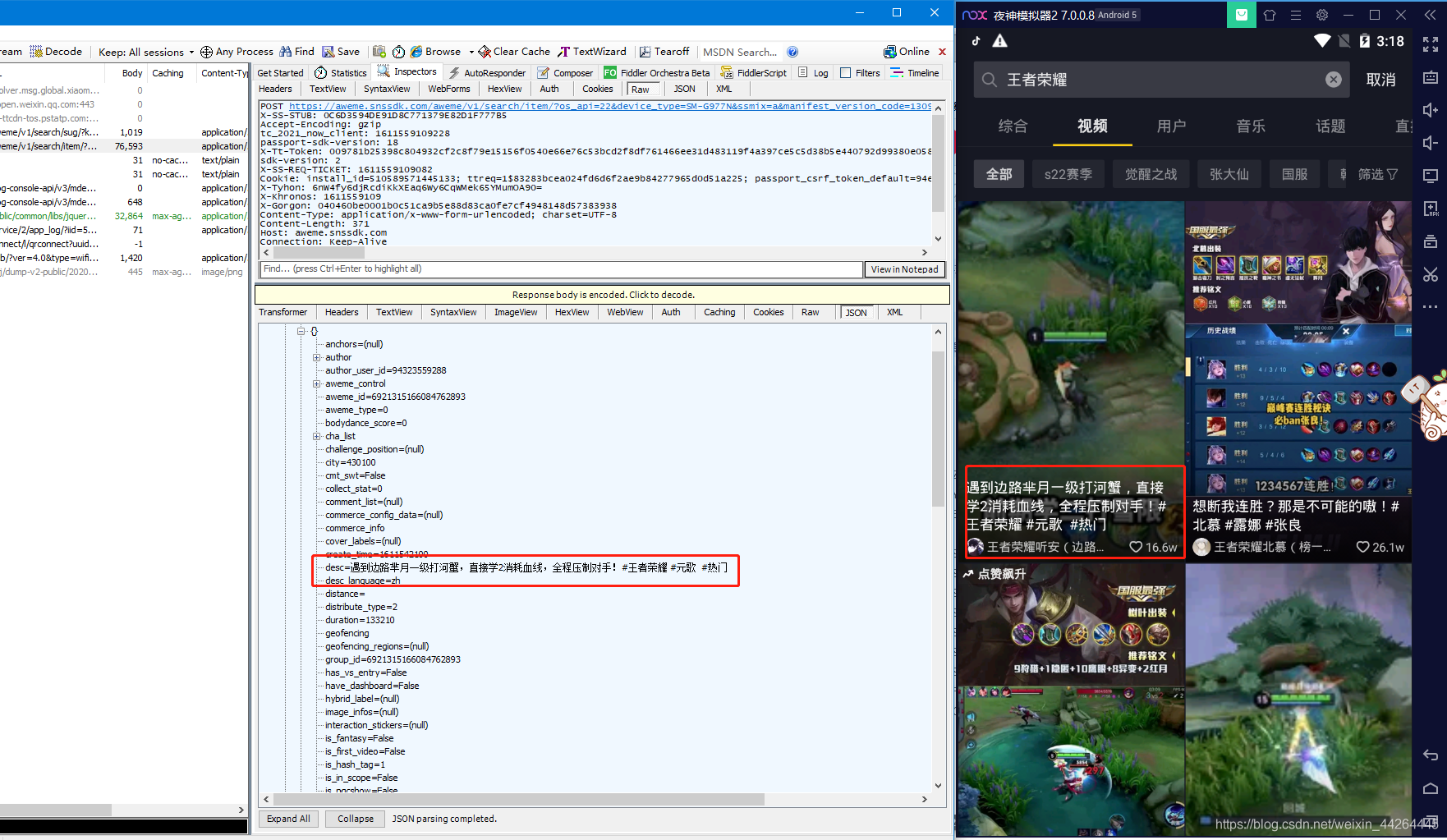Screen dimensions: 1447x840
Task: Select the response ImageView tab
Action: [516, 312]
